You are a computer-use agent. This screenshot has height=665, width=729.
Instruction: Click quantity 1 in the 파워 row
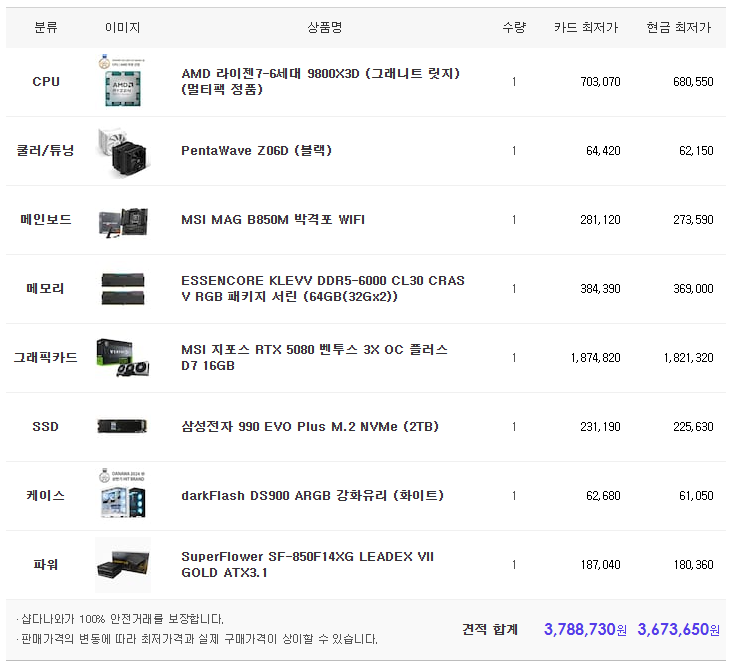click(x=514, y=565)
